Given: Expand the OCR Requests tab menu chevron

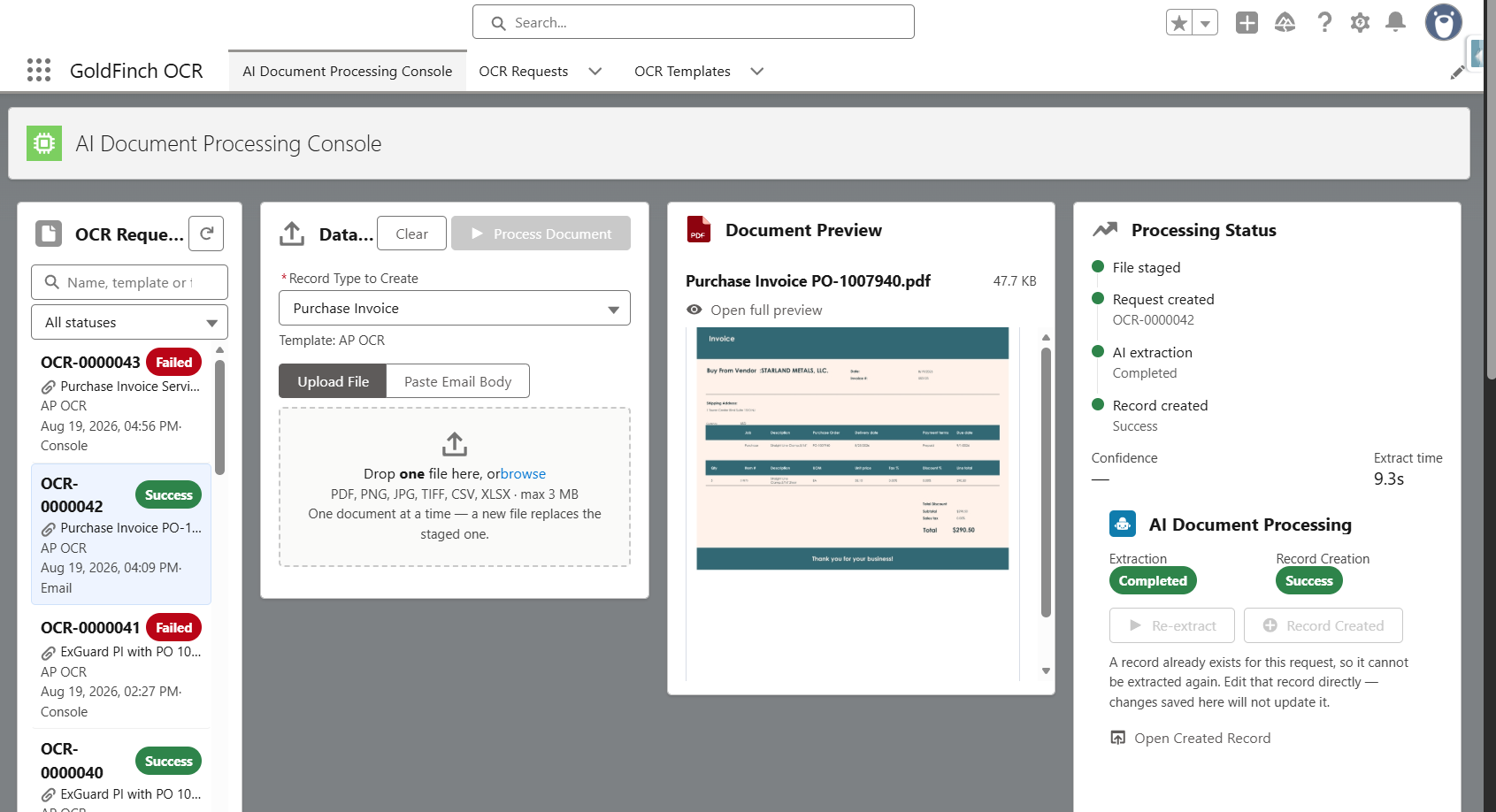Looking at the screenshot, I should [595, 71].
